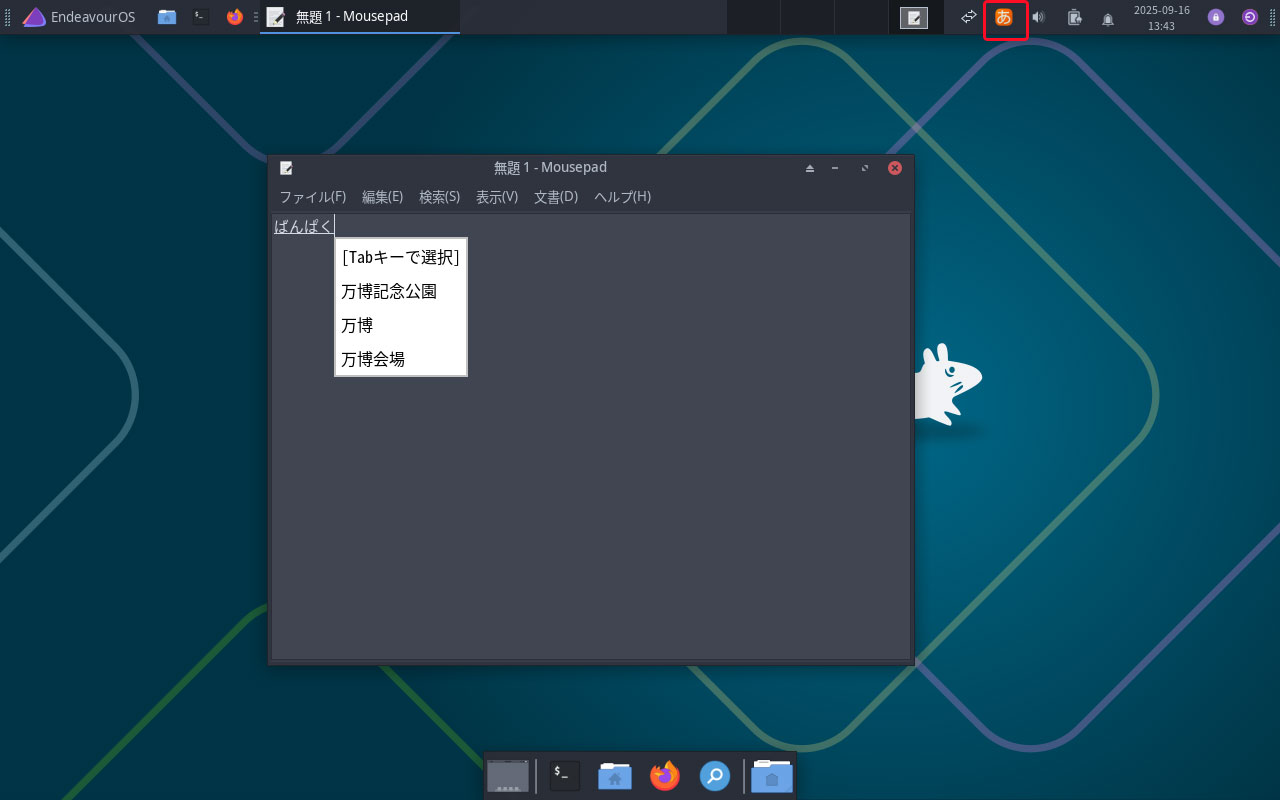Choose the 万博記念公園 suggestion
1280x800 pixels.
pyautogui.click(x=401, y=292)
